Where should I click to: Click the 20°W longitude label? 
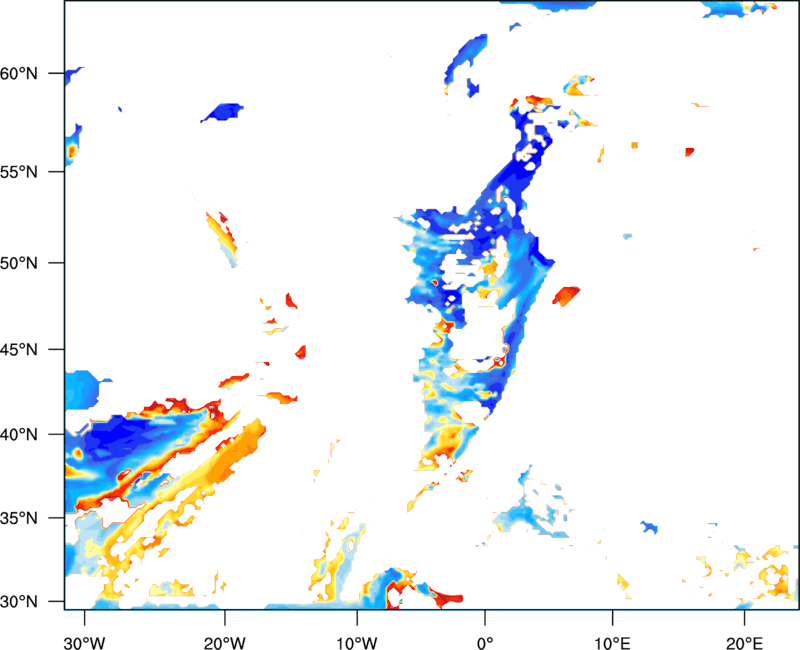[x=224, y=643]
